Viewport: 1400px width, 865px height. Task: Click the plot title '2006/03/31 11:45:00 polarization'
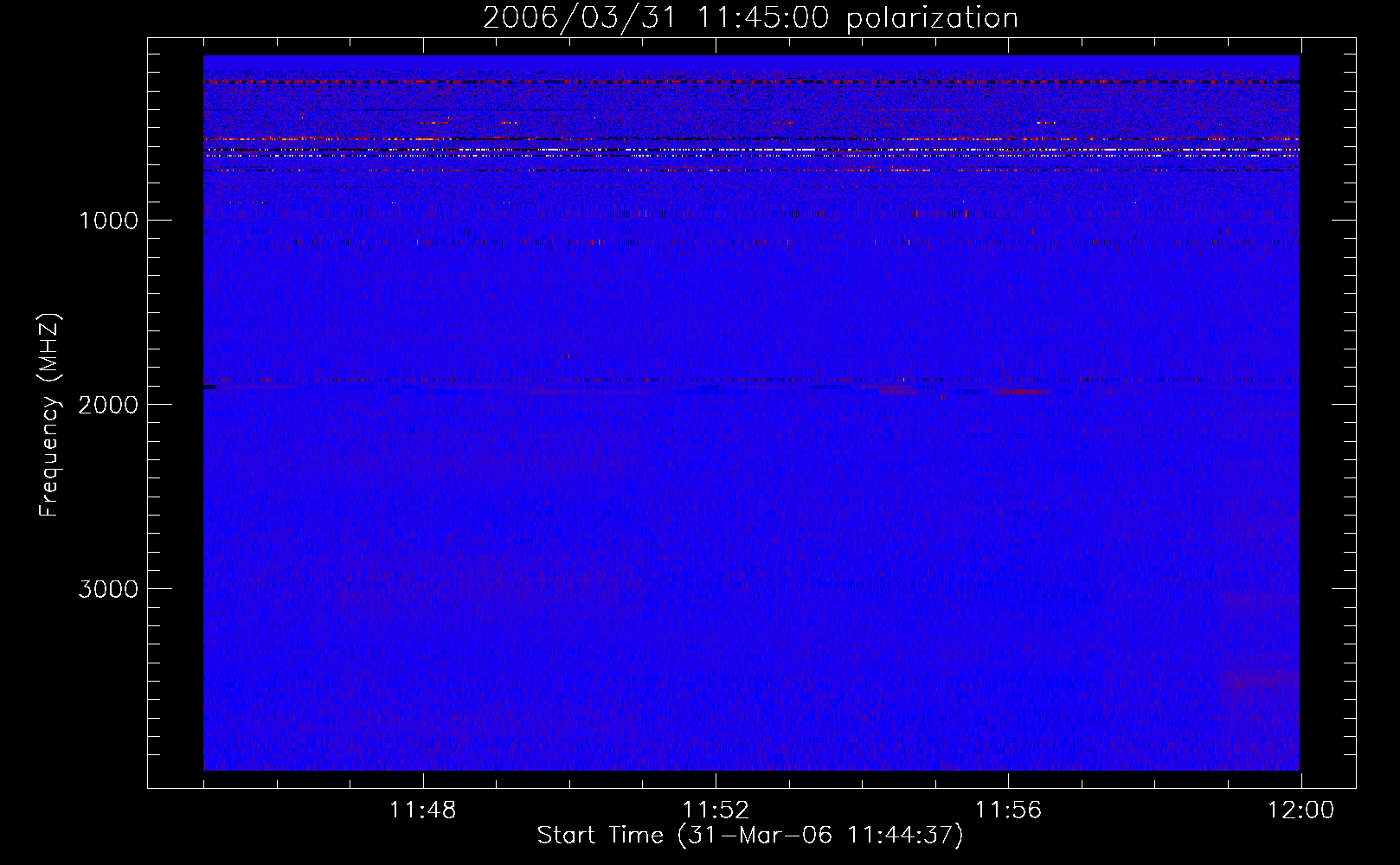[750, 18]
